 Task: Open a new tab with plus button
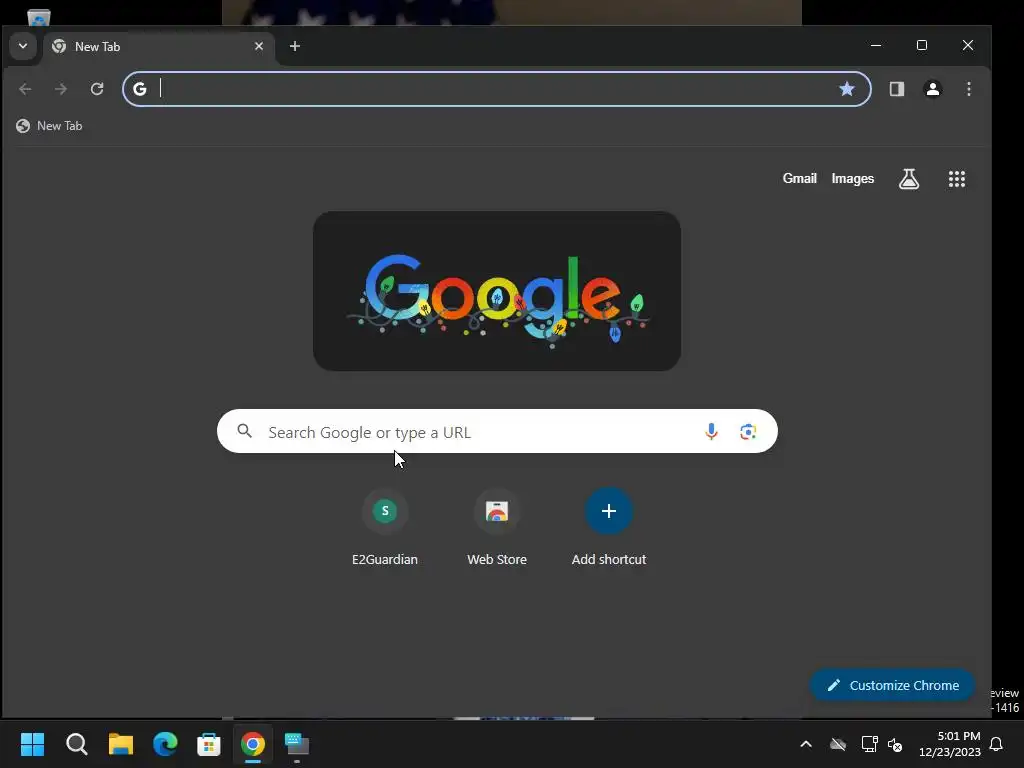(x=295, y=46)
